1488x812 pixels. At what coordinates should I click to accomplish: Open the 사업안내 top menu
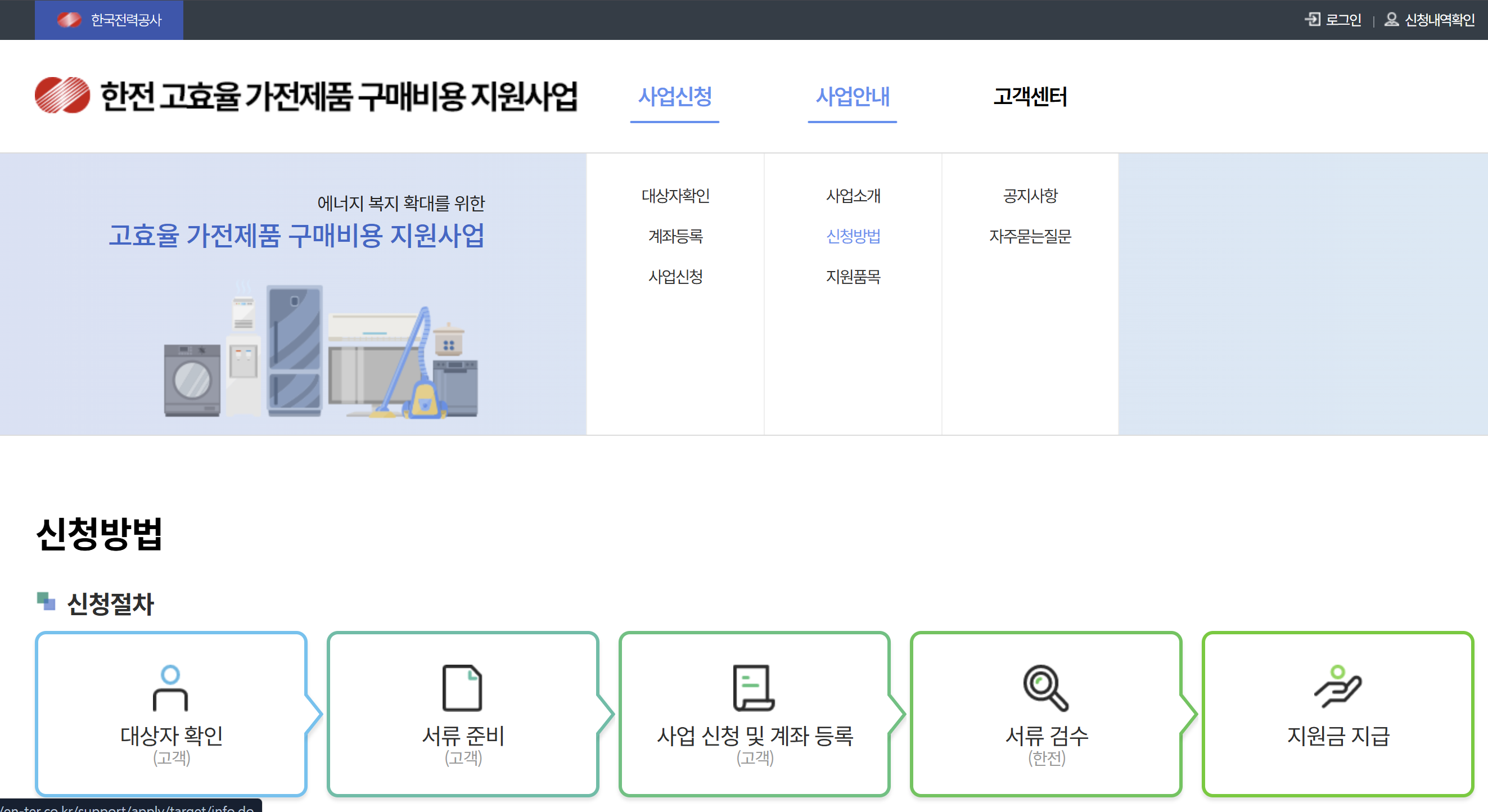point(852,97)
